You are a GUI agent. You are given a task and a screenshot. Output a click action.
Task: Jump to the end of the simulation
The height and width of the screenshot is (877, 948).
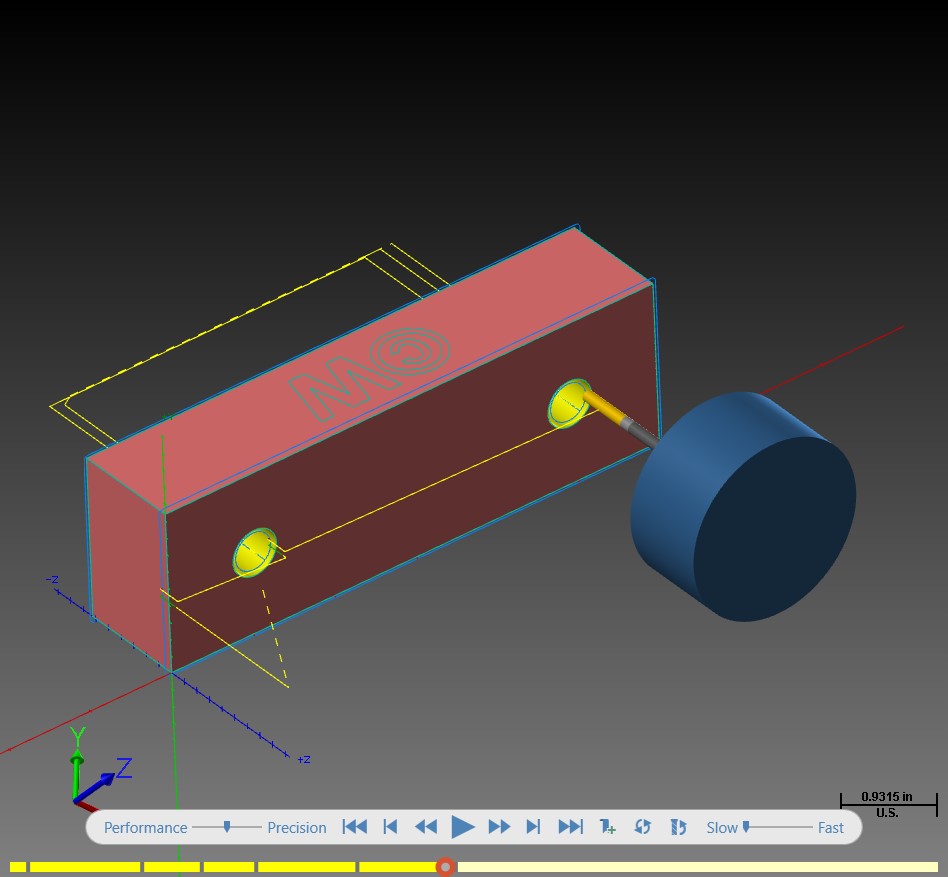[570, 827]
